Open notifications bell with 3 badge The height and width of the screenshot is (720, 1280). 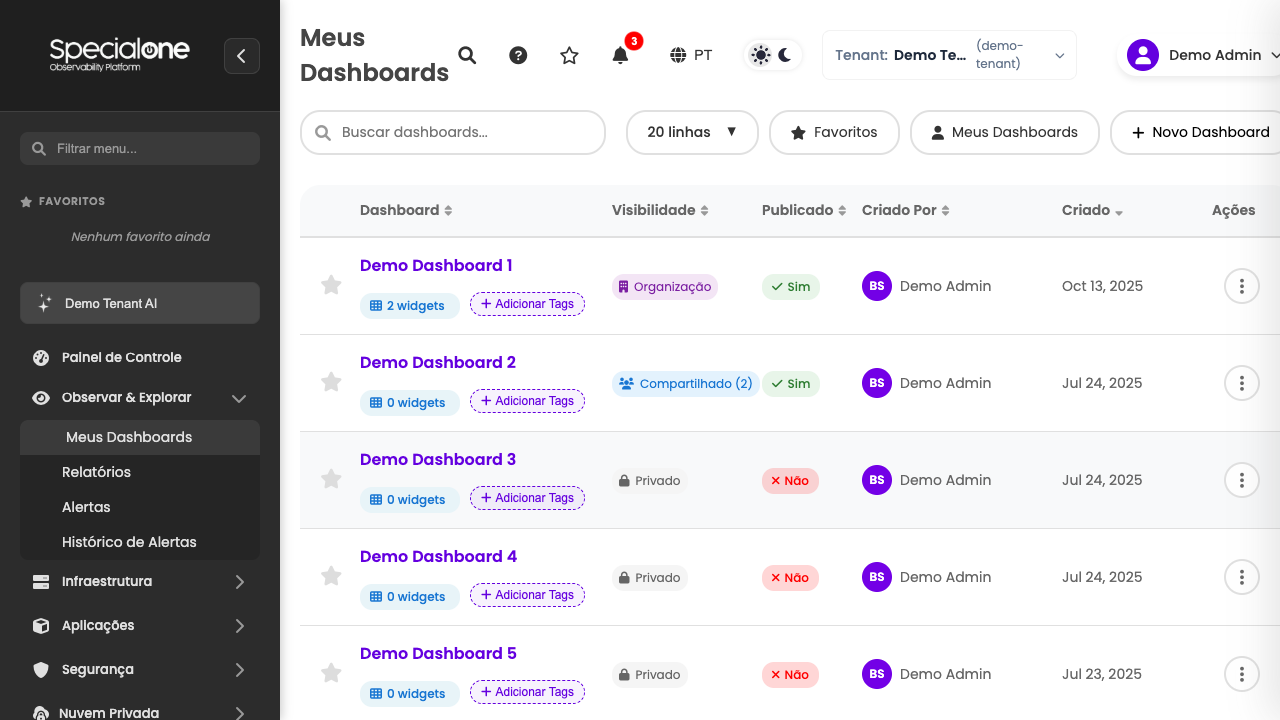pyautogui.click(x=620, y=55)
